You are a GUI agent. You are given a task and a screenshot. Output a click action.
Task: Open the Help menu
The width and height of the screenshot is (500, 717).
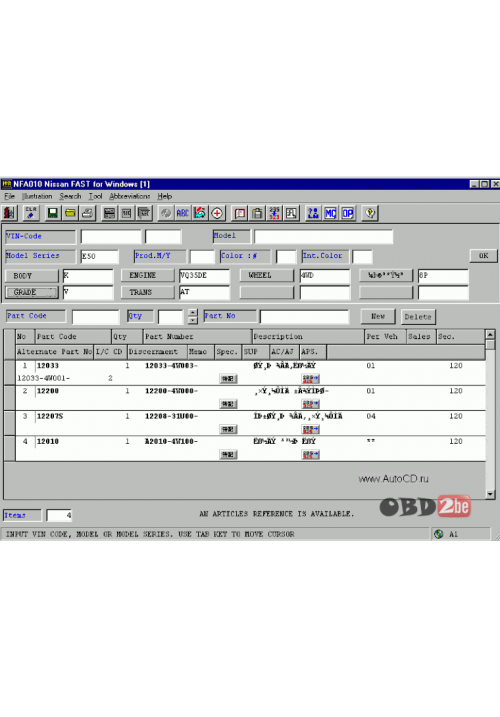pyautogui.click(x=165, y=196)
